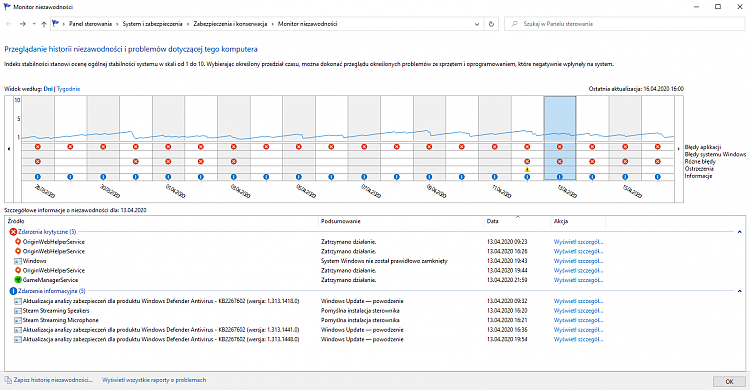Click application failure icon for 28.03.2020
The width and height of the screenshot is (750, 390).
38,147
